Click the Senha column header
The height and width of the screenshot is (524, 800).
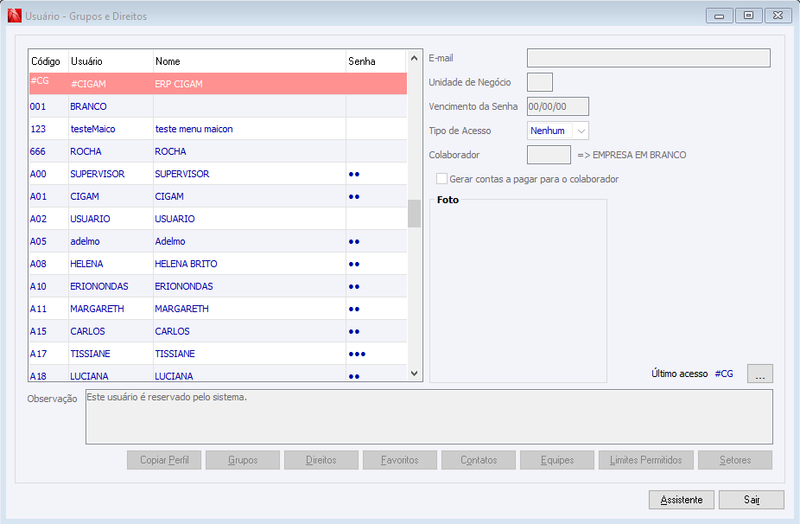pos(376,61)
